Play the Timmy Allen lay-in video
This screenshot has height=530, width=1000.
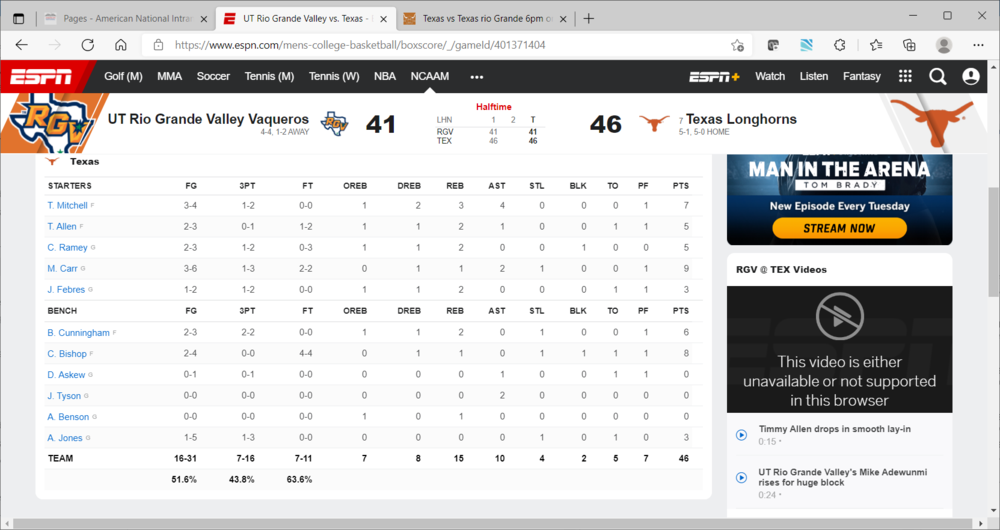point(741,434)
